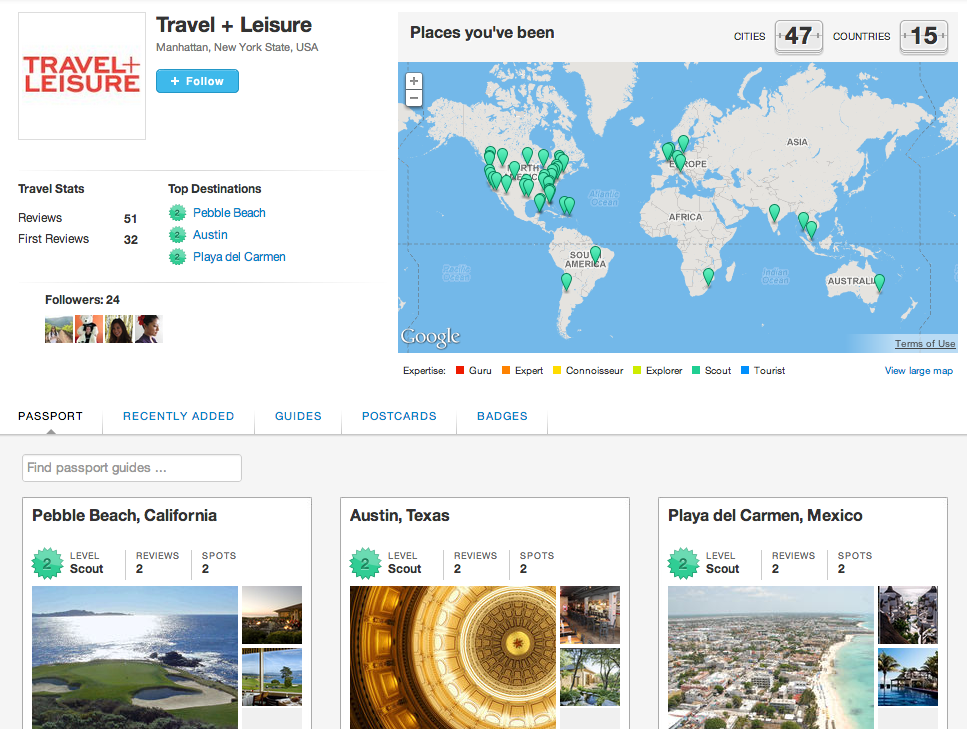This screenshot has width=967, height=729.
Task: Zoom out on the map
Action: 414,97
